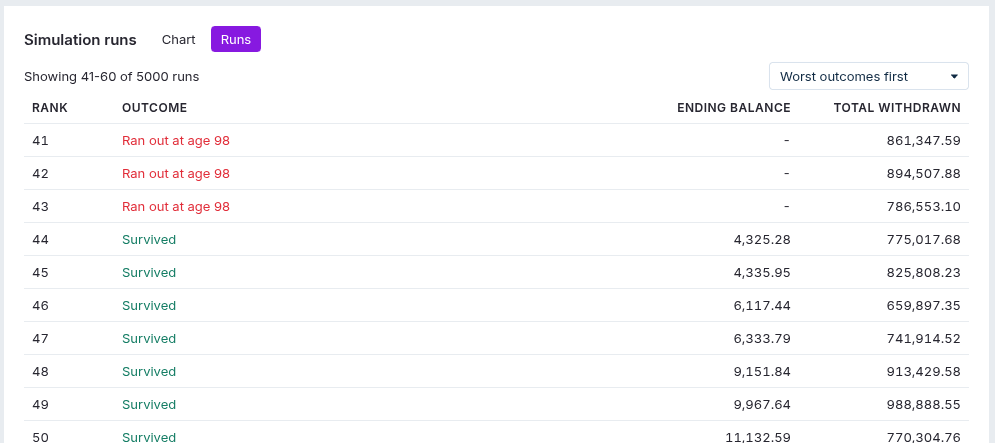Open the Worst outcomes first dropdown
This screenshot has height=443, width=995.
pos(869,76)
